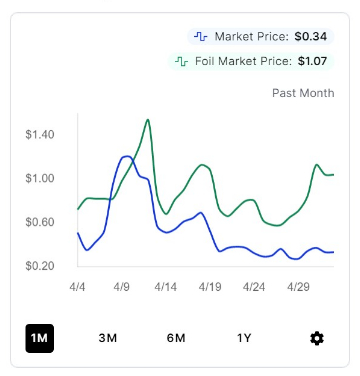Viewport: 360px width, 376px height.
Task: Click the $1.00 price axis label
Action: (x=40, y=178)
